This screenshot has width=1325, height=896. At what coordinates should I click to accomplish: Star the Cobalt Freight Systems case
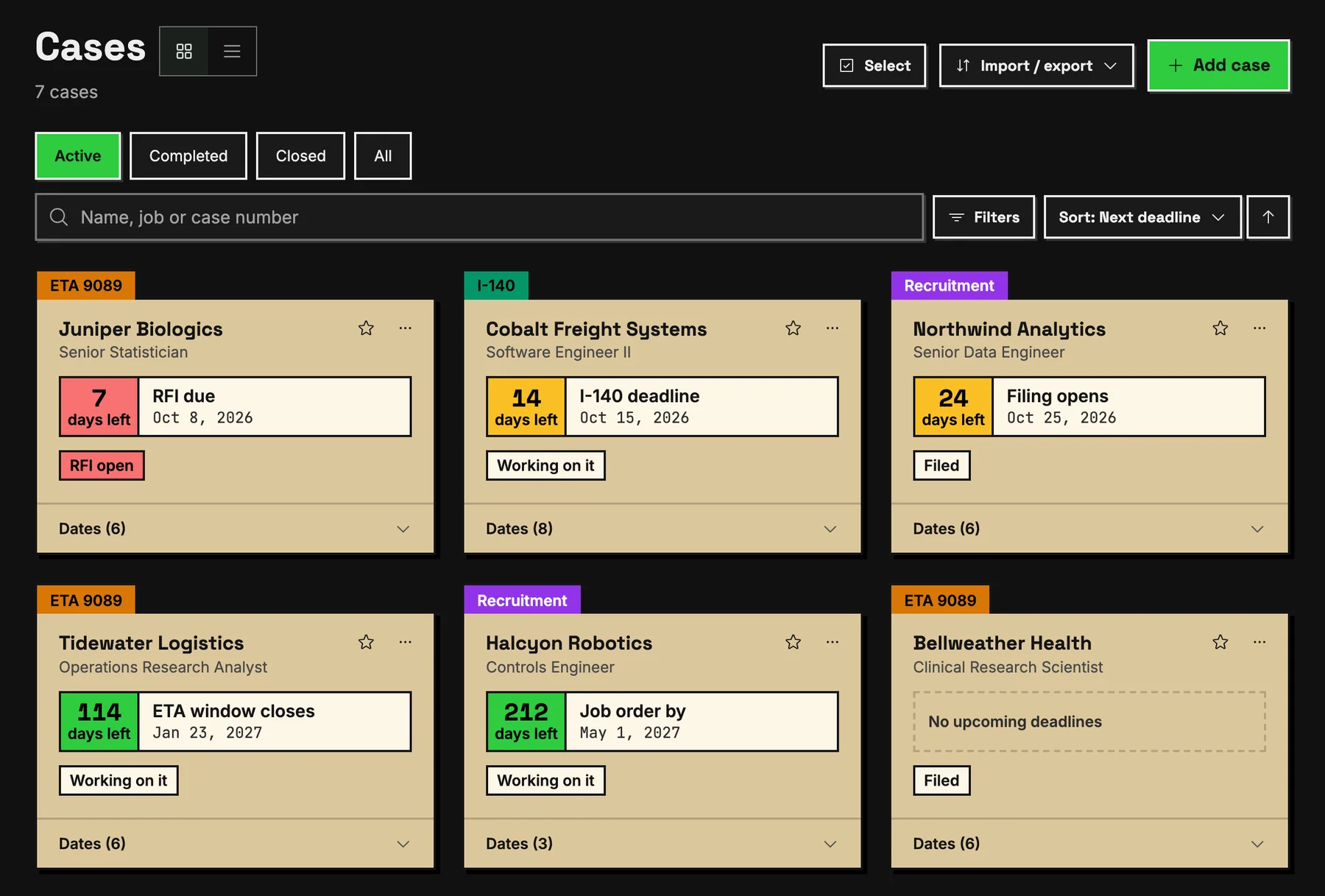pyautogui.click(x=793, y=328)
